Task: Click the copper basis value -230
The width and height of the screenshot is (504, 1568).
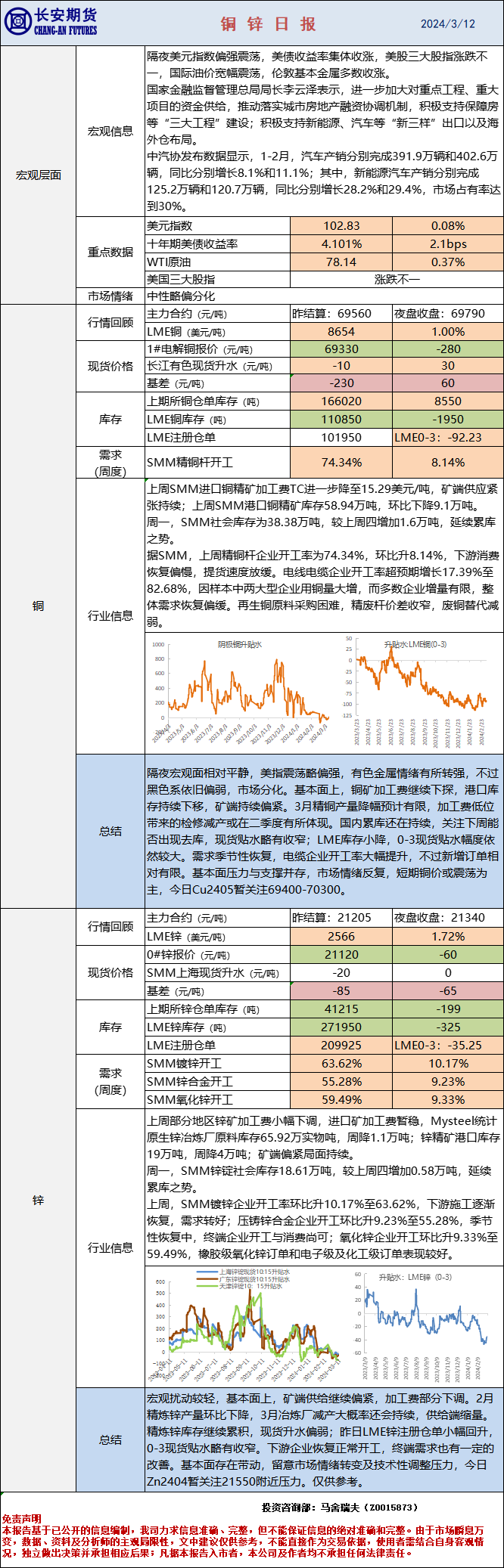Action: click(x=341, y=383)
